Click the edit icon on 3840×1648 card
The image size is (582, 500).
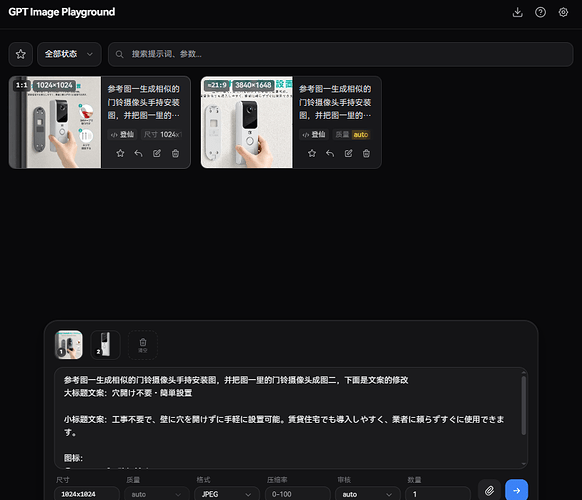pyautogui.click(x=348, y=153)
